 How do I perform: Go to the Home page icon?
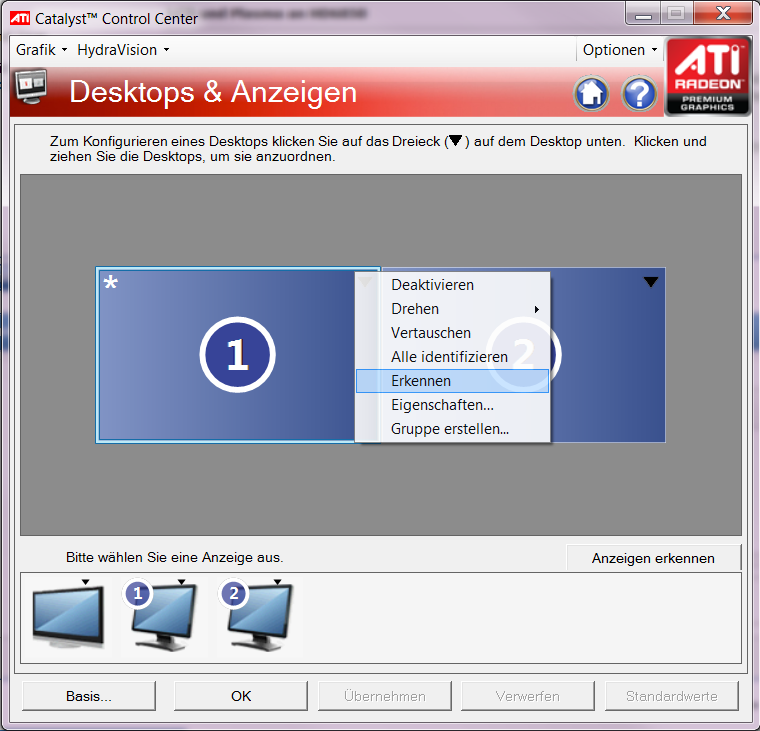(591, 93)
